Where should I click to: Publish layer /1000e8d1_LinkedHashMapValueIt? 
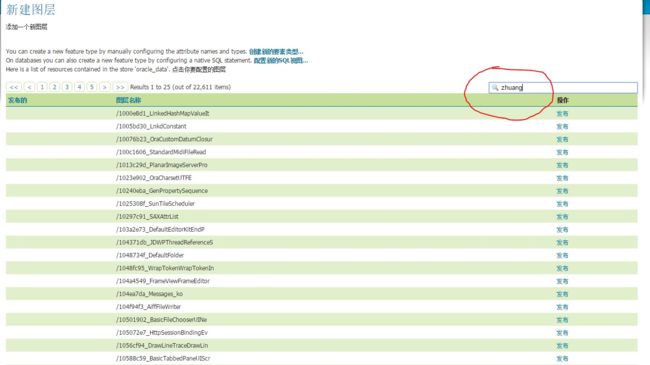[562, 113]
